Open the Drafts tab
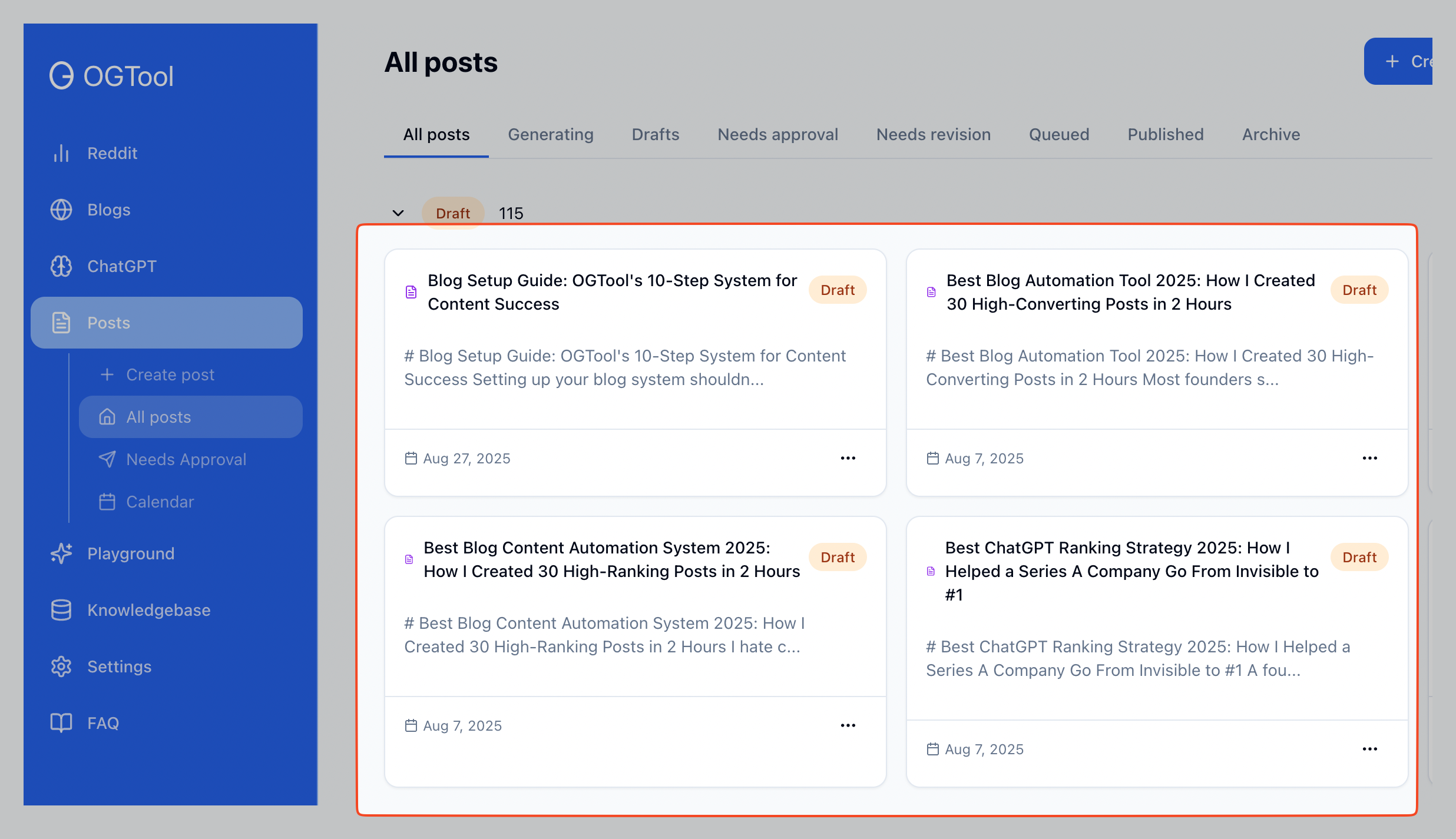This screenshot has height=839, width=1456. pos(656,134)
